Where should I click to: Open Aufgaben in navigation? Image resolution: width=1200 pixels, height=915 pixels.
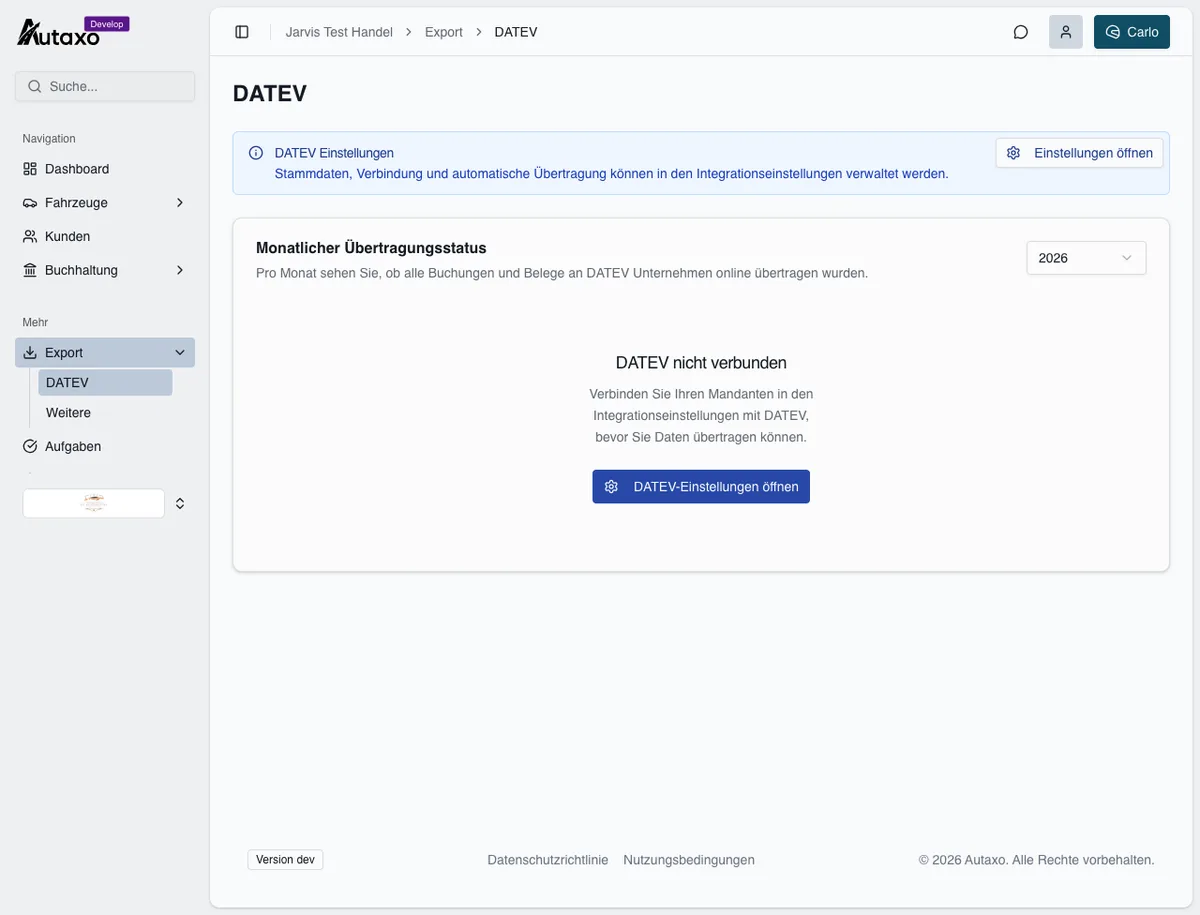pyautogui.click(x=105, y=446)
